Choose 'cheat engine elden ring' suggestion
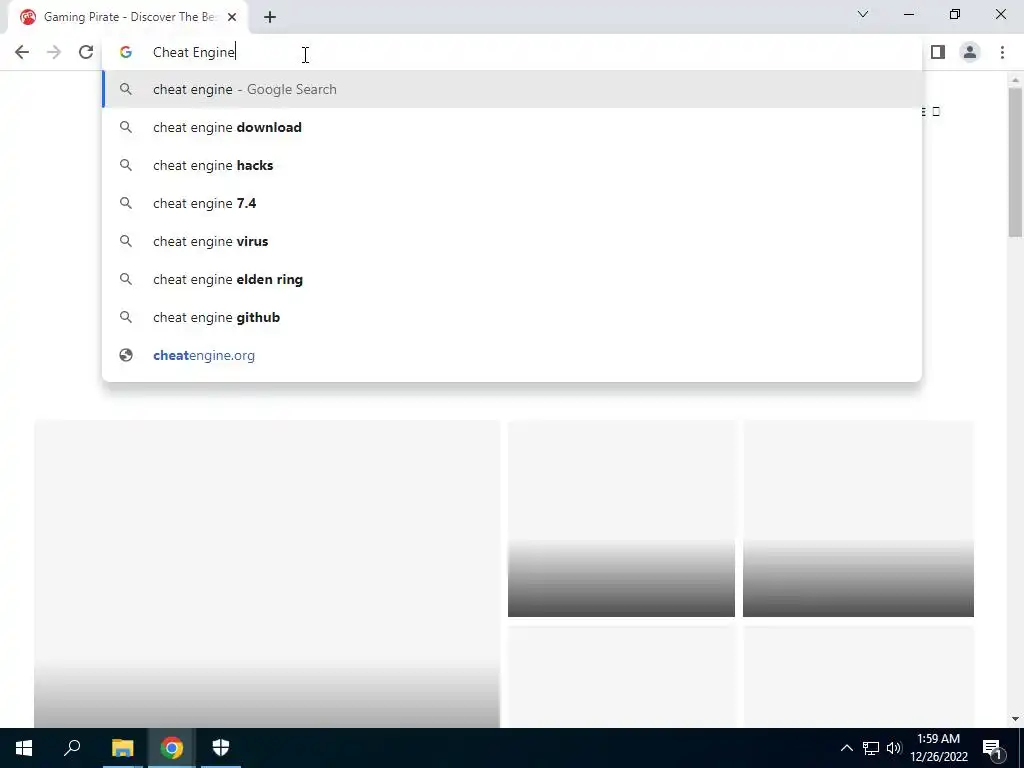The width and height of the screenshot is (1024, 768). [x=512, y=280]
